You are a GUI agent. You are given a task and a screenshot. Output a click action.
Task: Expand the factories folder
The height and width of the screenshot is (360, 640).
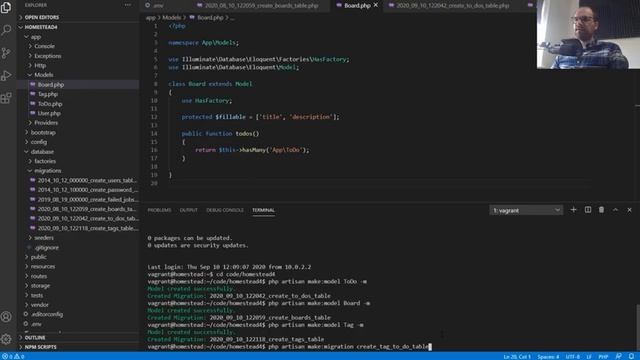[x=78, y=161]
